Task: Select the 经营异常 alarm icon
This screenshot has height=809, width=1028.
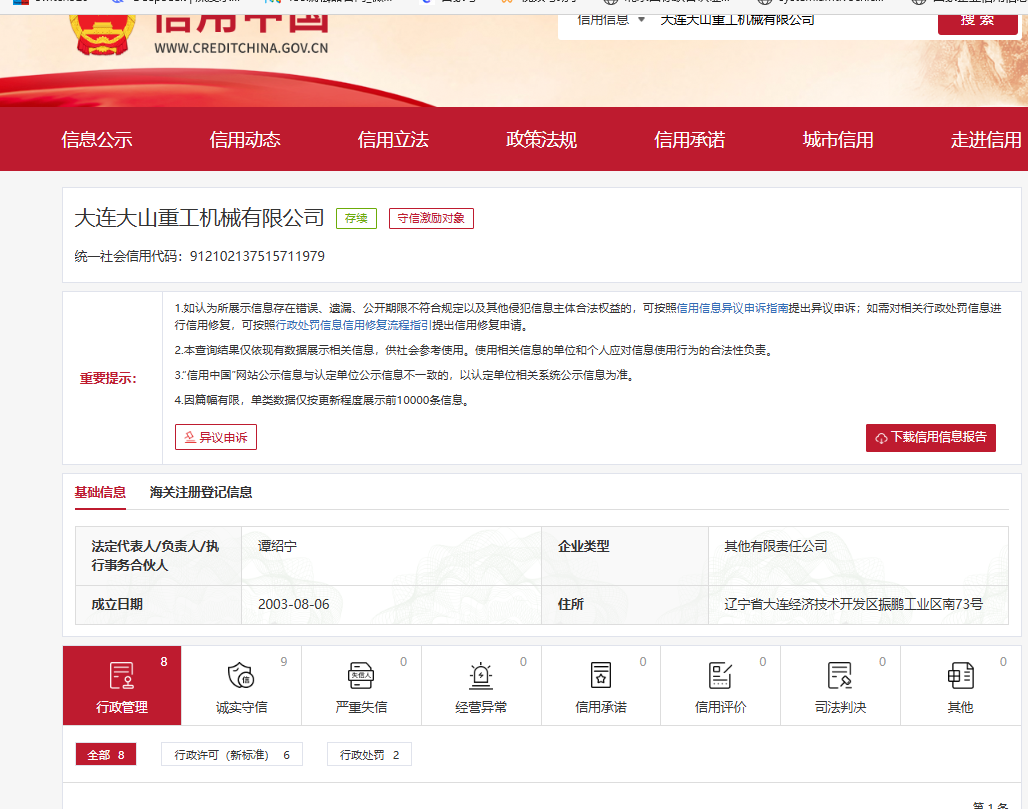Action: (481, 676)
